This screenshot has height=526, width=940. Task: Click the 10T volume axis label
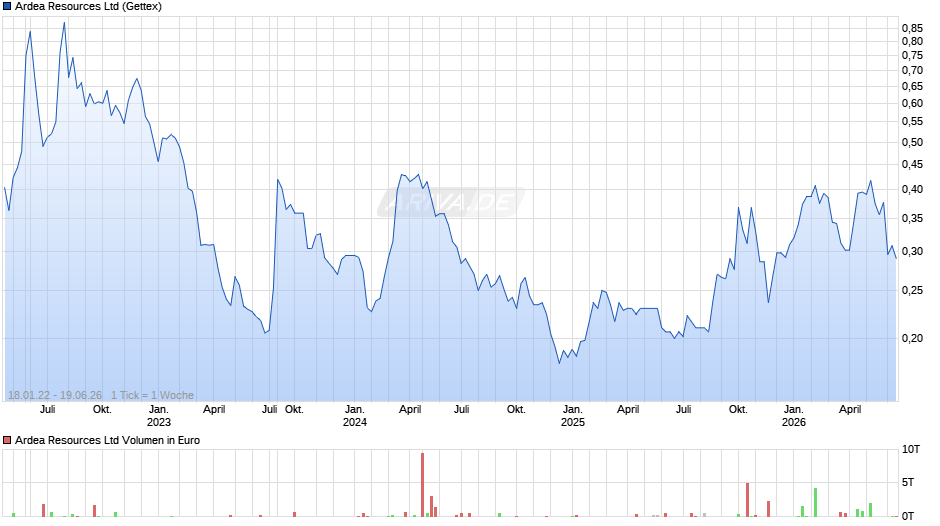[911, 449]
